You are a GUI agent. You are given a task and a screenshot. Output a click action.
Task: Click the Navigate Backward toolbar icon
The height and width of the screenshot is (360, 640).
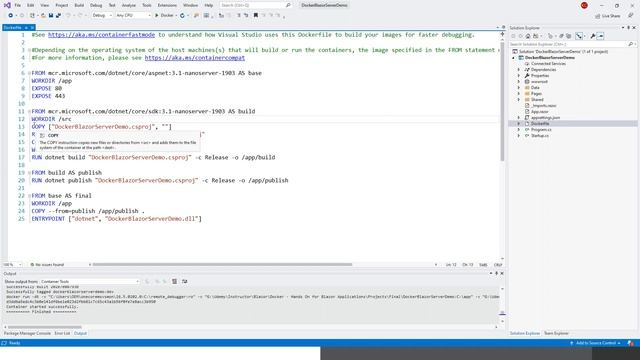[10, 16]
